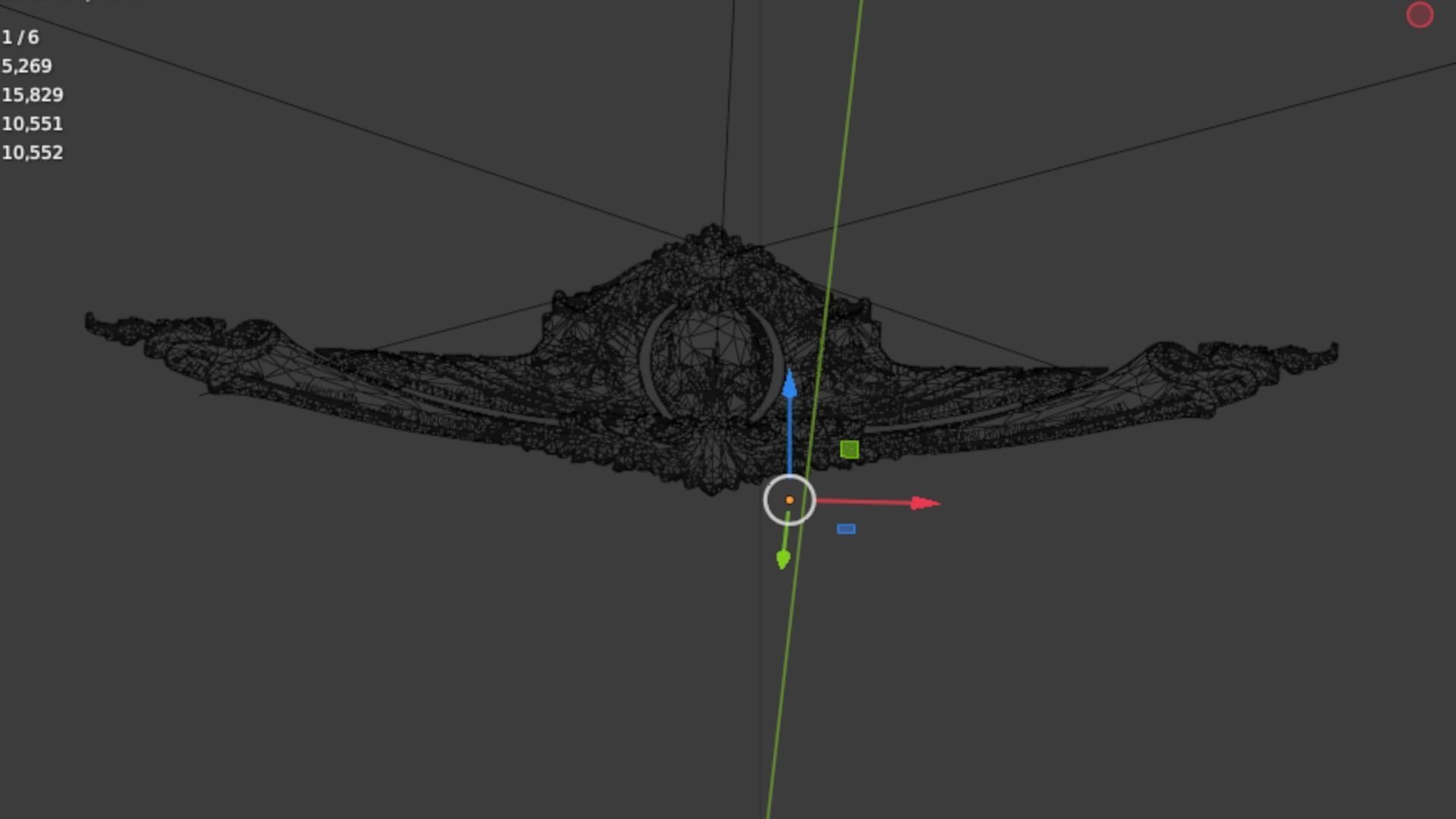Screen dimensions: 1456x819
Task: Click the 1 / 6 objects statistic
Action: click(20, 37)
